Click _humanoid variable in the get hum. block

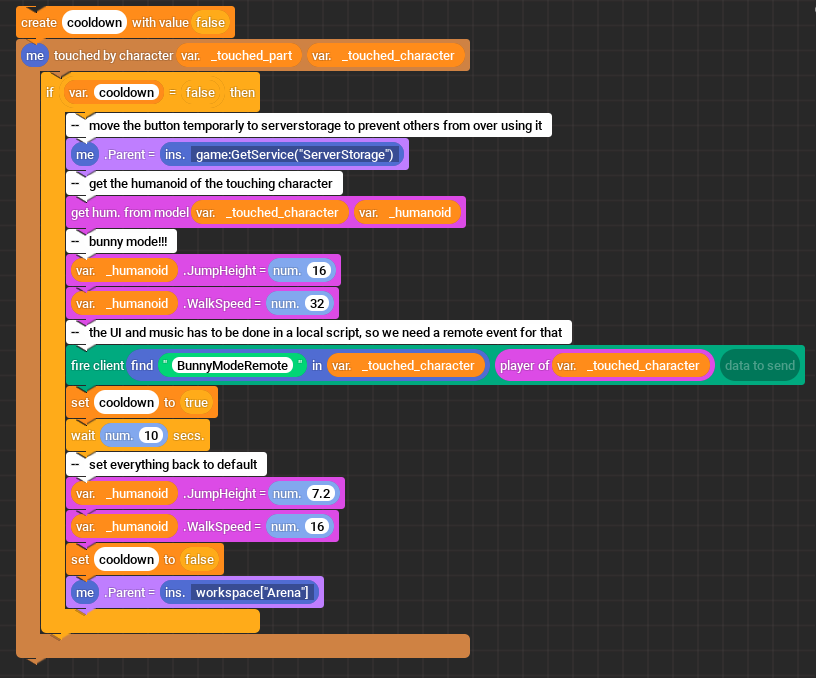click(407, 212)
